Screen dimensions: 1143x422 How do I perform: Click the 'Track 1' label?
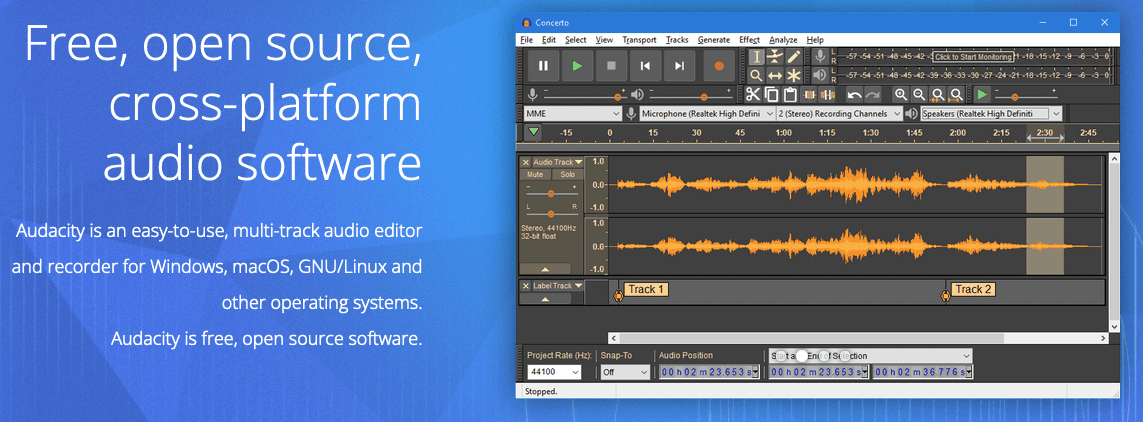tap(646, 289)
